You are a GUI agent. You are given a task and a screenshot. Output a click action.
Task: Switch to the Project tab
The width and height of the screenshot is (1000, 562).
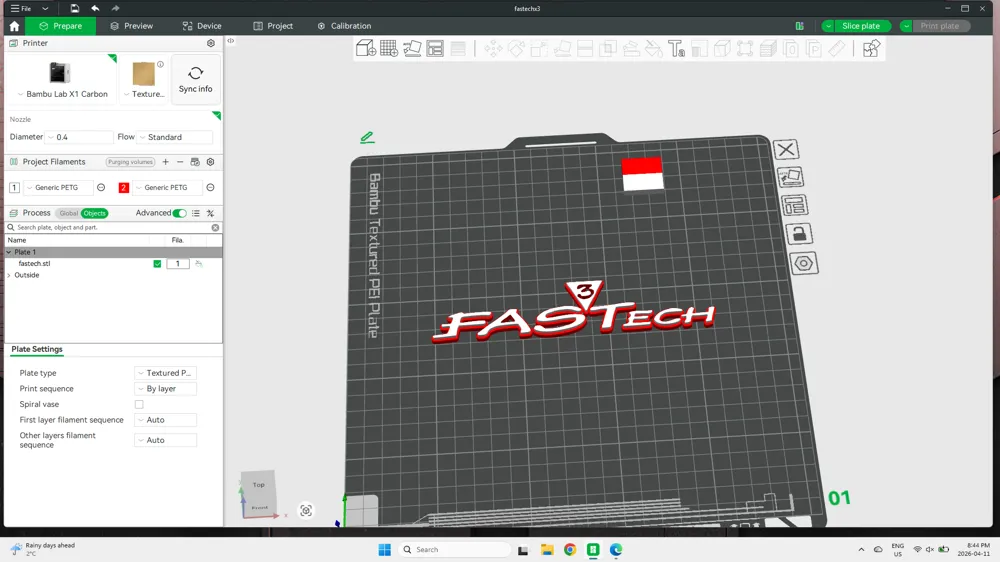(x=273, y=26)
